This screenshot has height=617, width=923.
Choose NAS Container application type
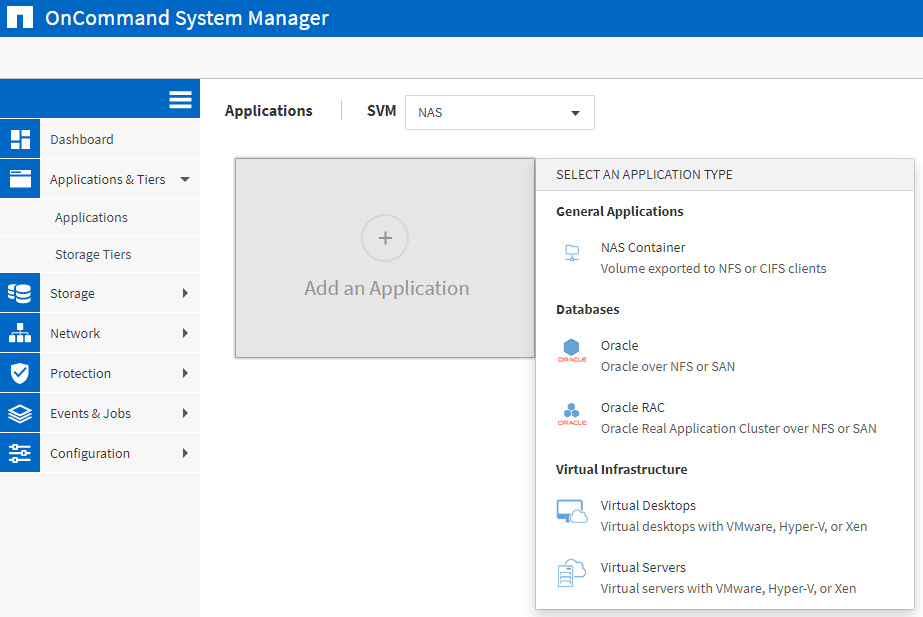pyautogui.click(x=643, y=248)
